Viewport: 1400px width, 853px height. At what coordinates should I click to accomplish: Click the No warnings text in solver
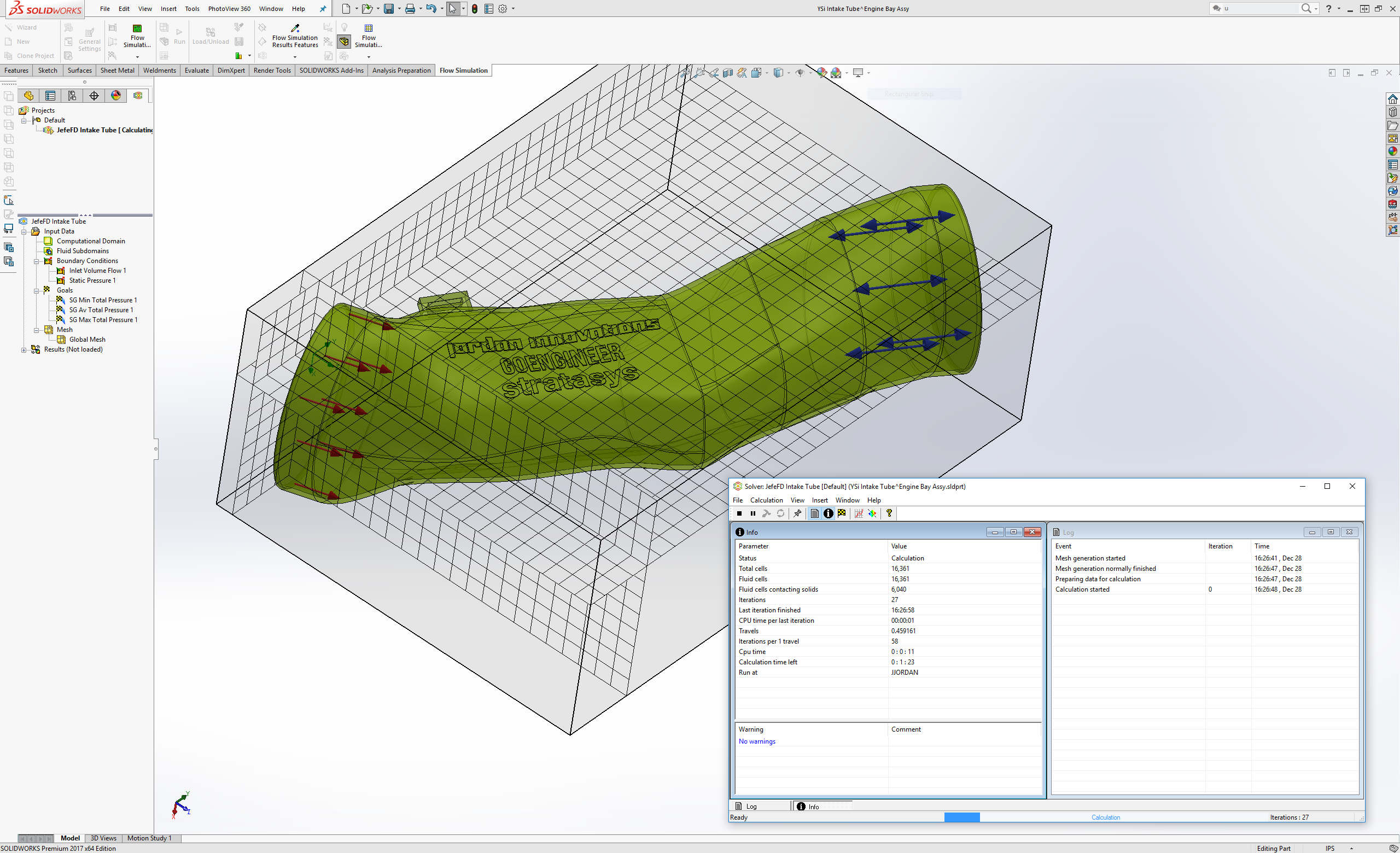pos(757,741)
